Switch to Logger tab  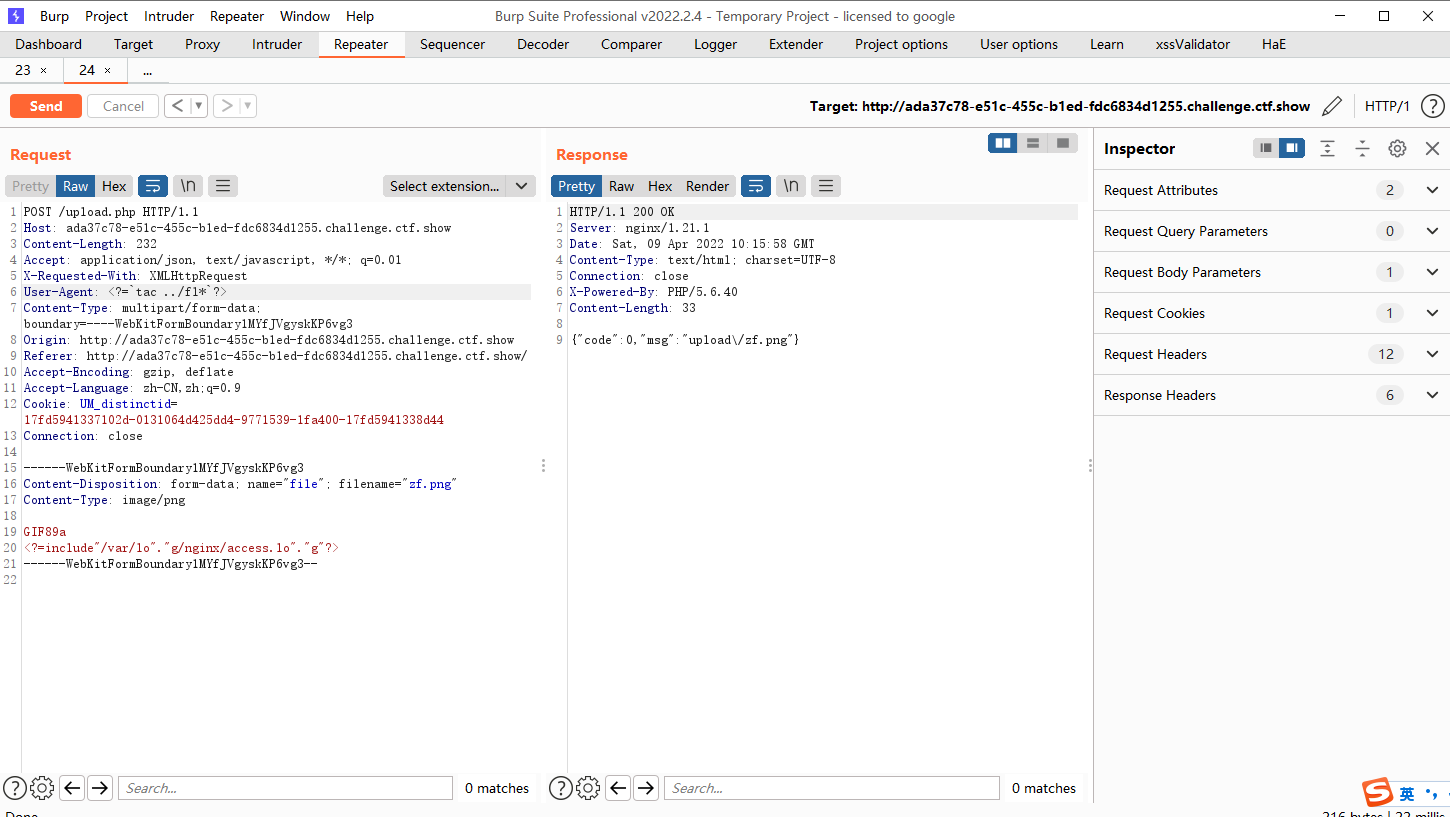(715, 44)
